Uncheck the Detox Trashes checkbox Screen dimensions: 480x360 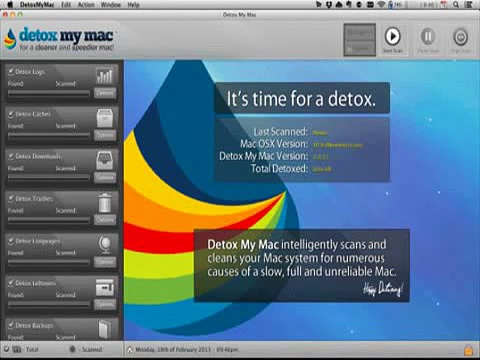tap(11, 198)
